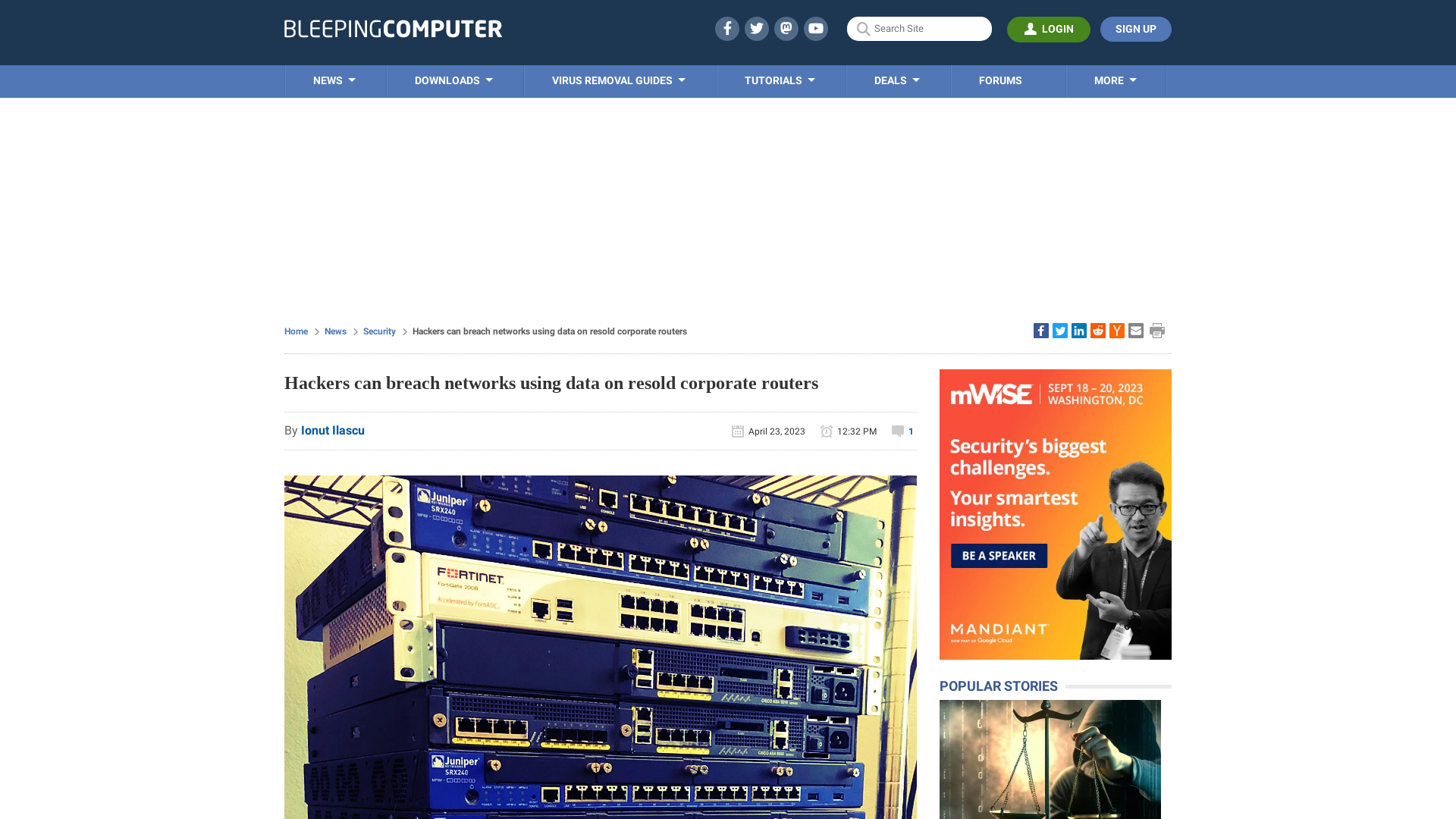
Task: Click the Reddit share icon
Action: tap(1097, 330)
